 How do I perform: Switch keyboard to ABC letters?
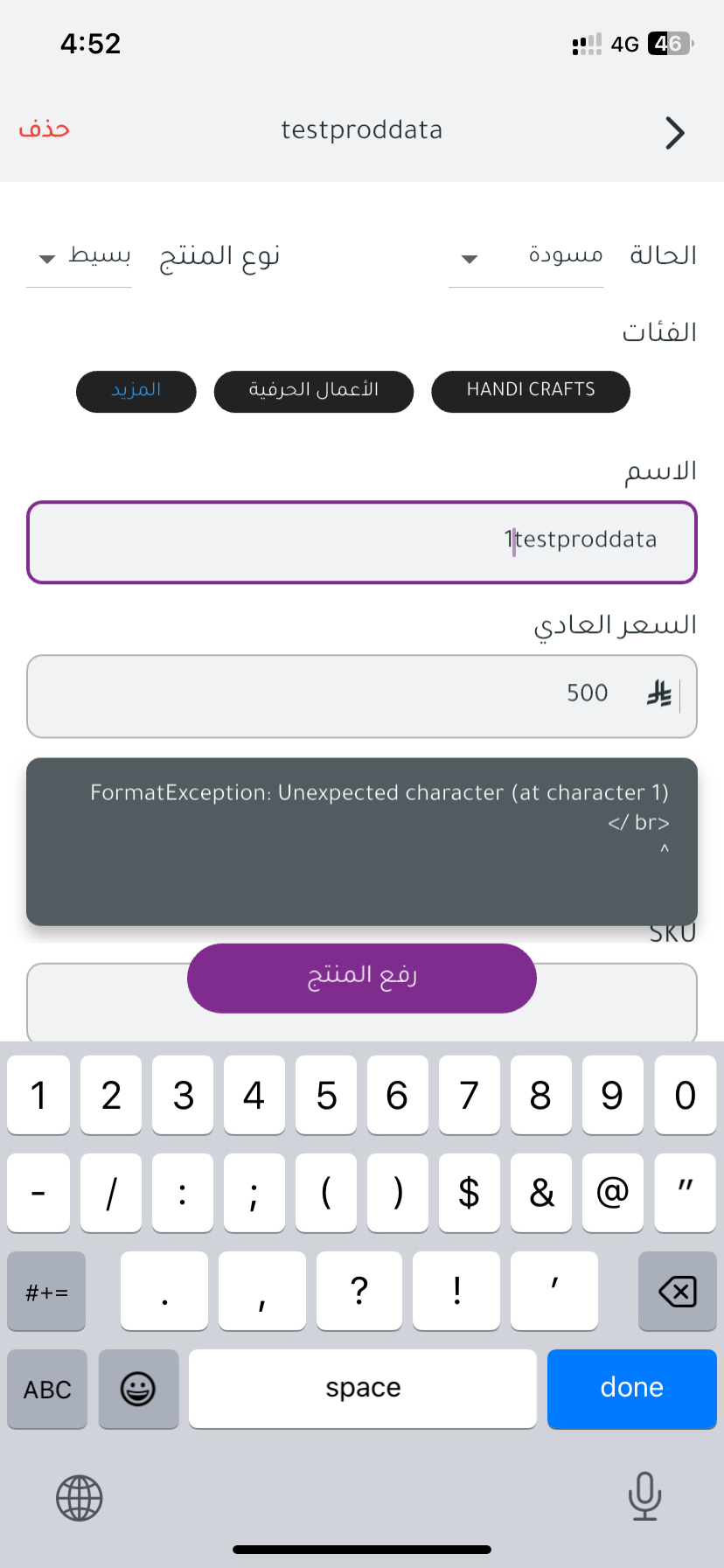[x=47, y=1389]
